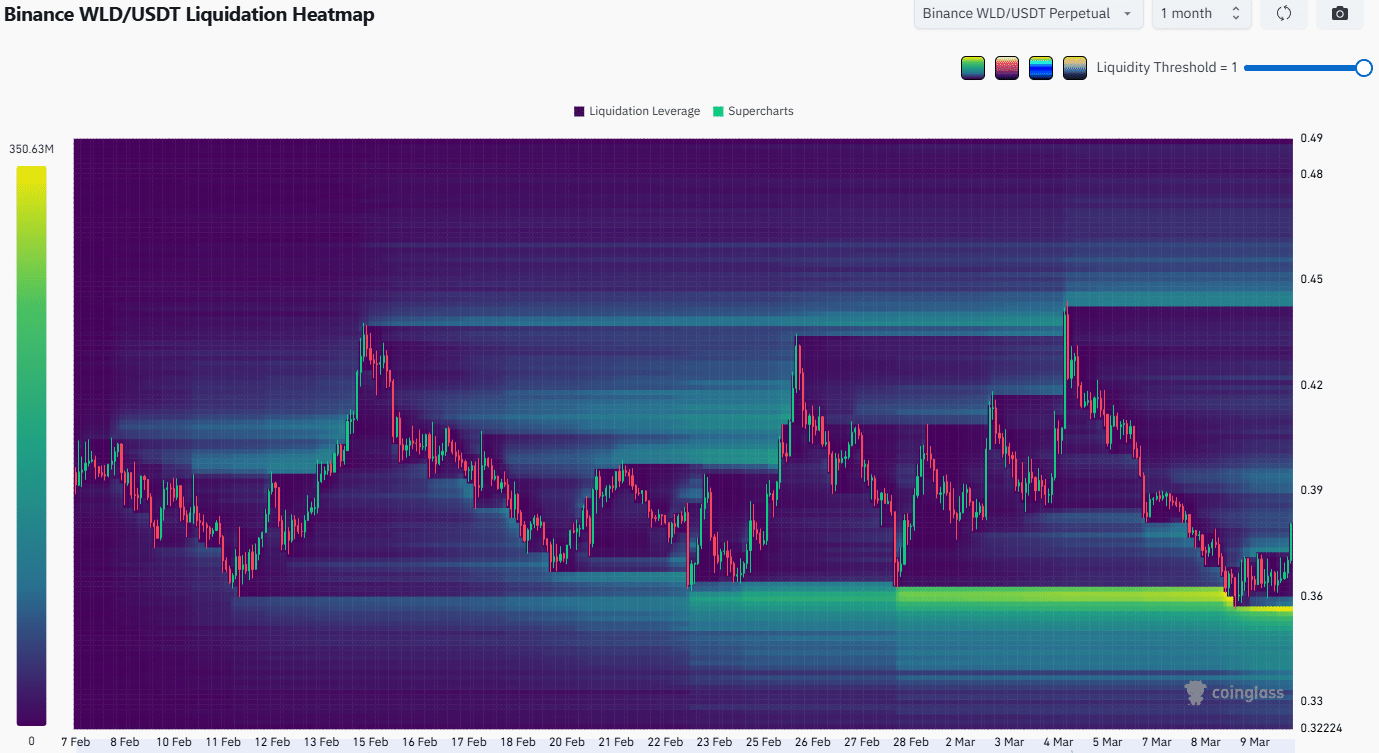Toggle the Liquidation Leverage legend series

[x=636, y=111]
